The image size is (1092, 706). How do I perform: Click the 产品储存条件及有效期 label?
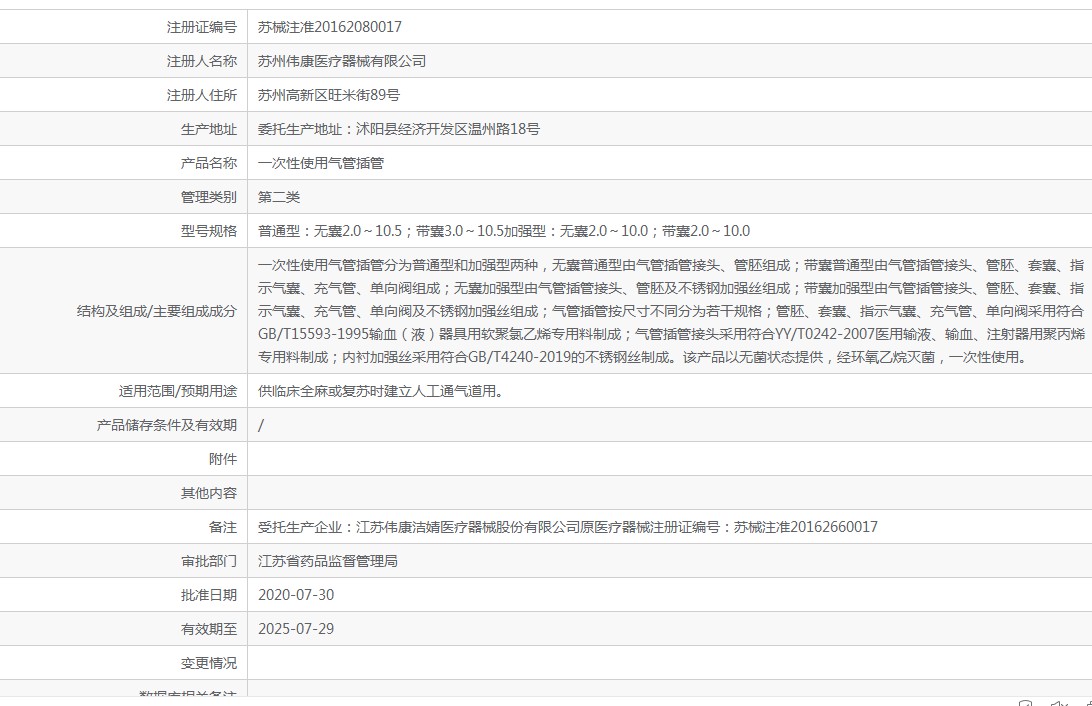pos(166,425)
